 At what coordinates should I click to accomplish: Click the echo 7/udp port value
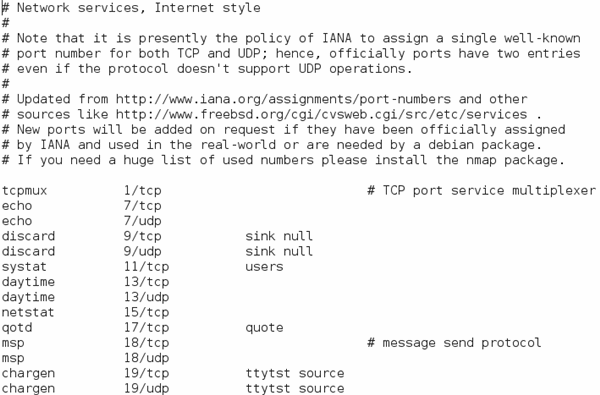tap(142, 221)
